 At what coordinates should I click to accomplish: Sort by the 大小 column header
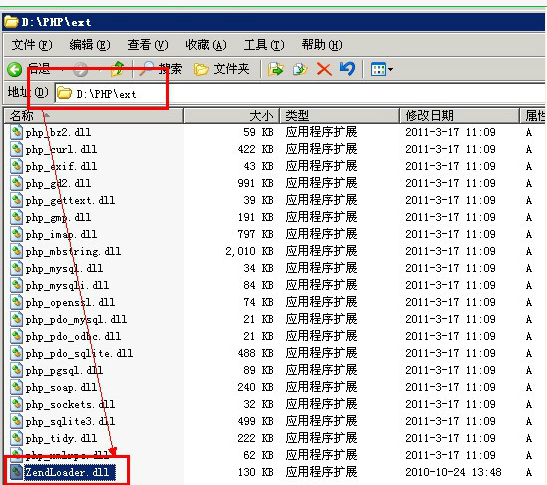point(232,116)
